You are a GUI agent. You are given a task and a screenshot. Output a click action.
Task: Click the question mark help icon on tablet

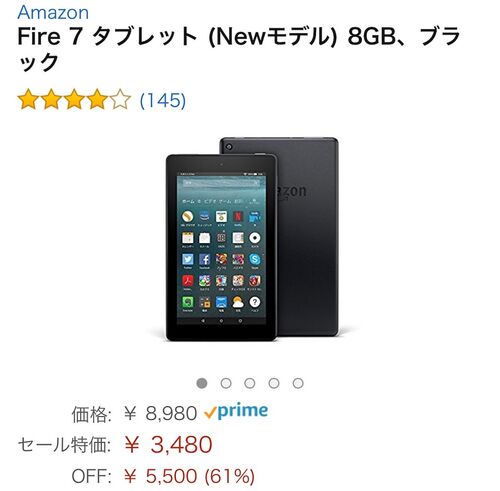point(255,302)
